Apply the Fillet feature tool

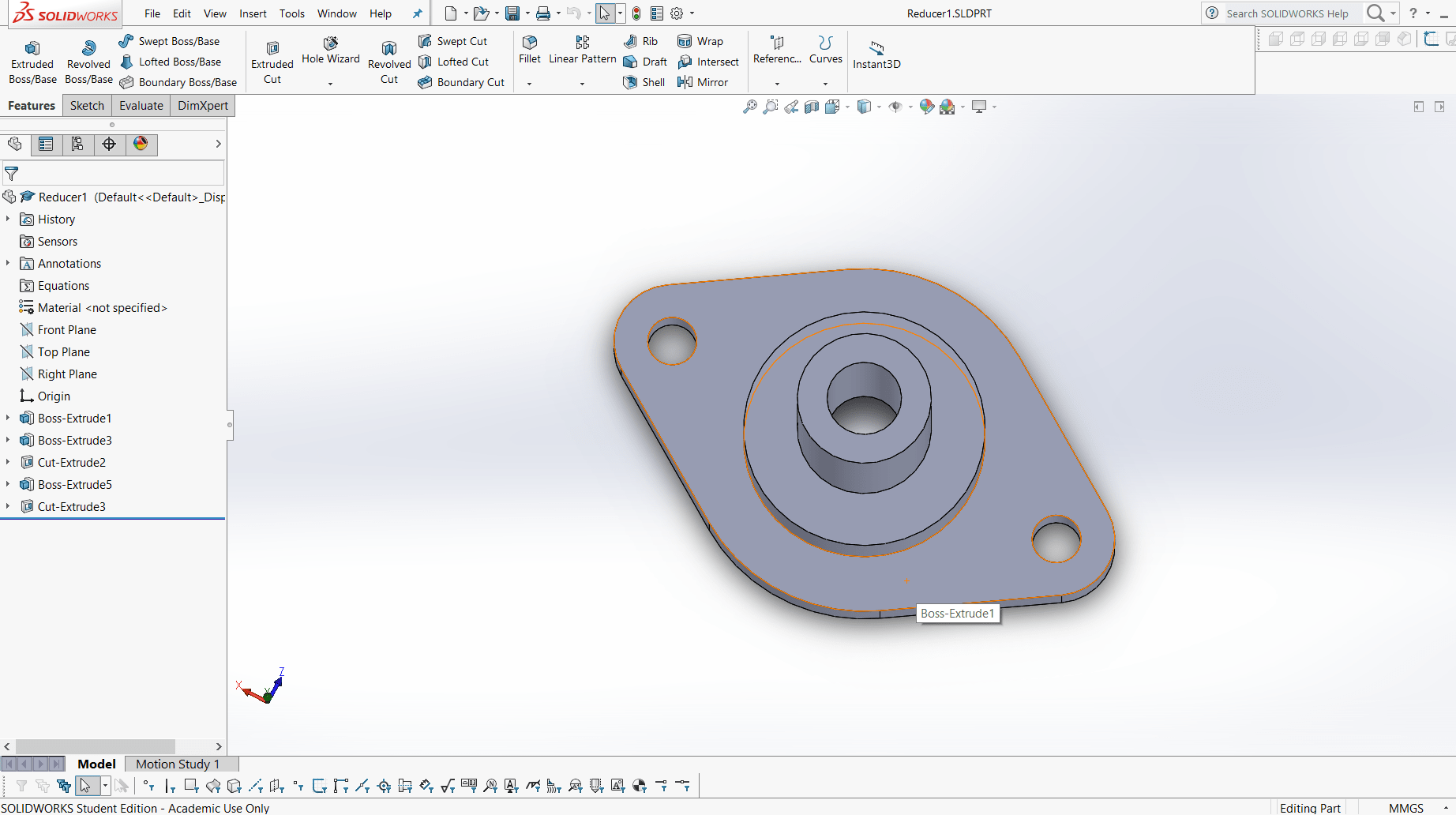[530, 49]
